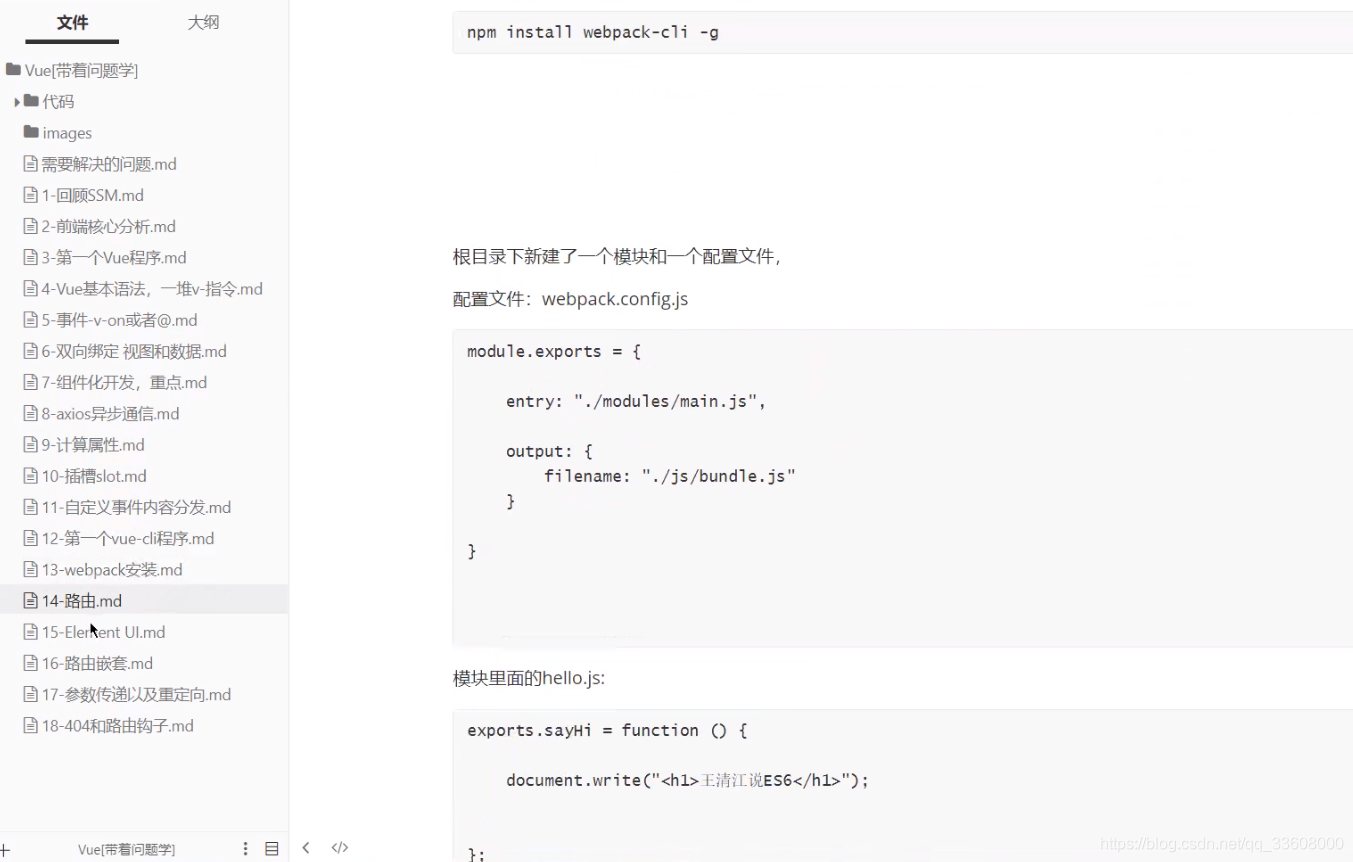Click the file icon of 9-计算属性.md
This screenshot has width=1353, height=862.
(31, 445)
